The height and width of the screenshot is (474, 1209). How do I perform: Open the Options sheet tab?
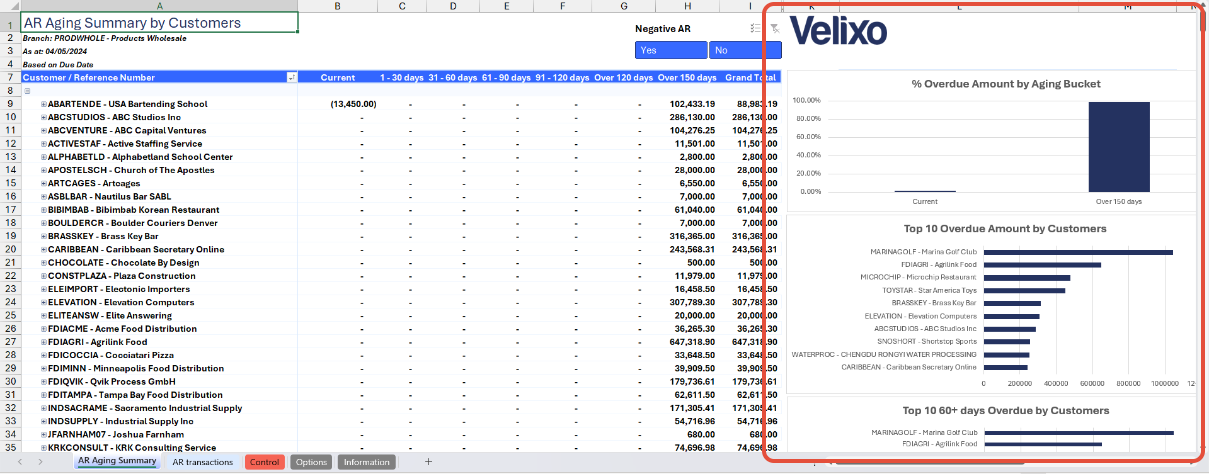[x=312, y=462]
